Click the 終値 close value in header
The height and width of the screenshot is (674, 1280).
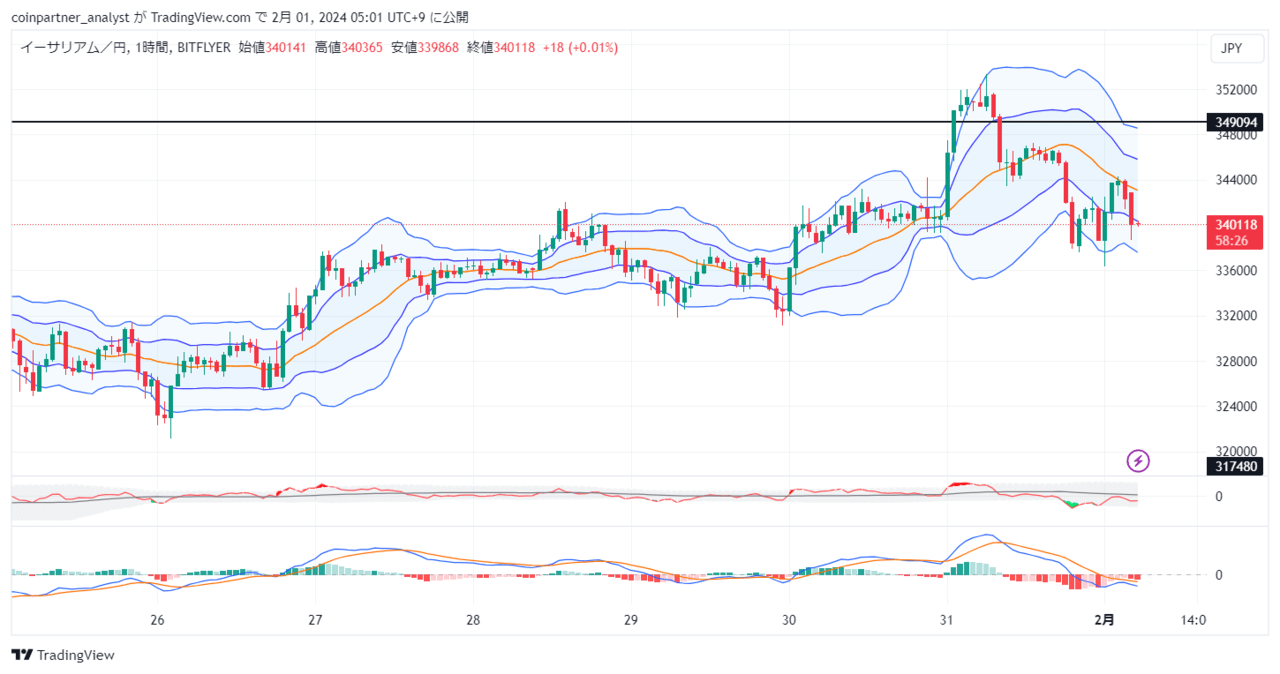(x=516, y=47)
